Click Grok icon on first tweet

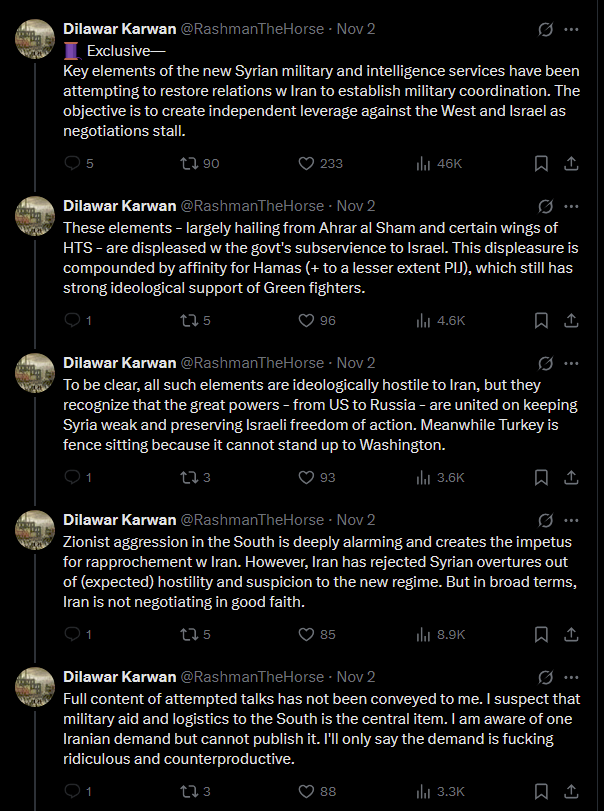click(x=546, y=29)
